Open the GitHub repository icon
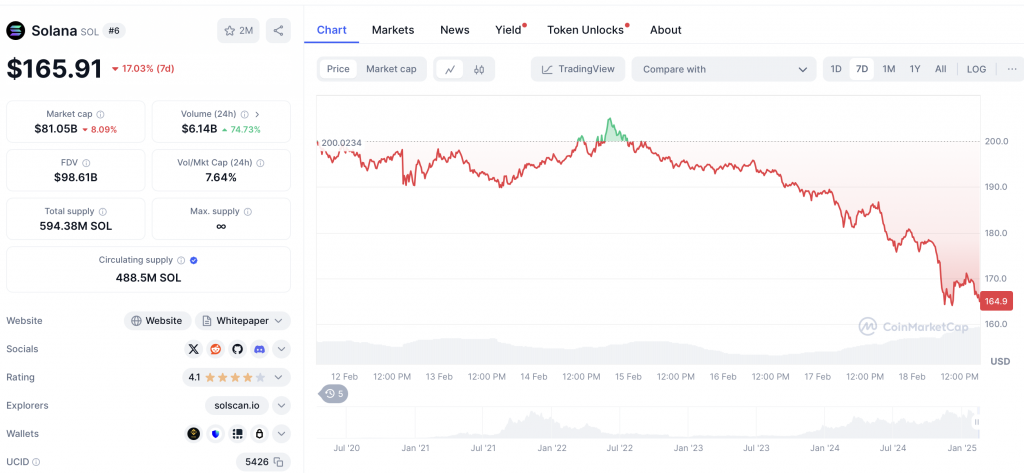1024x473 pixels. click(237, 349)
